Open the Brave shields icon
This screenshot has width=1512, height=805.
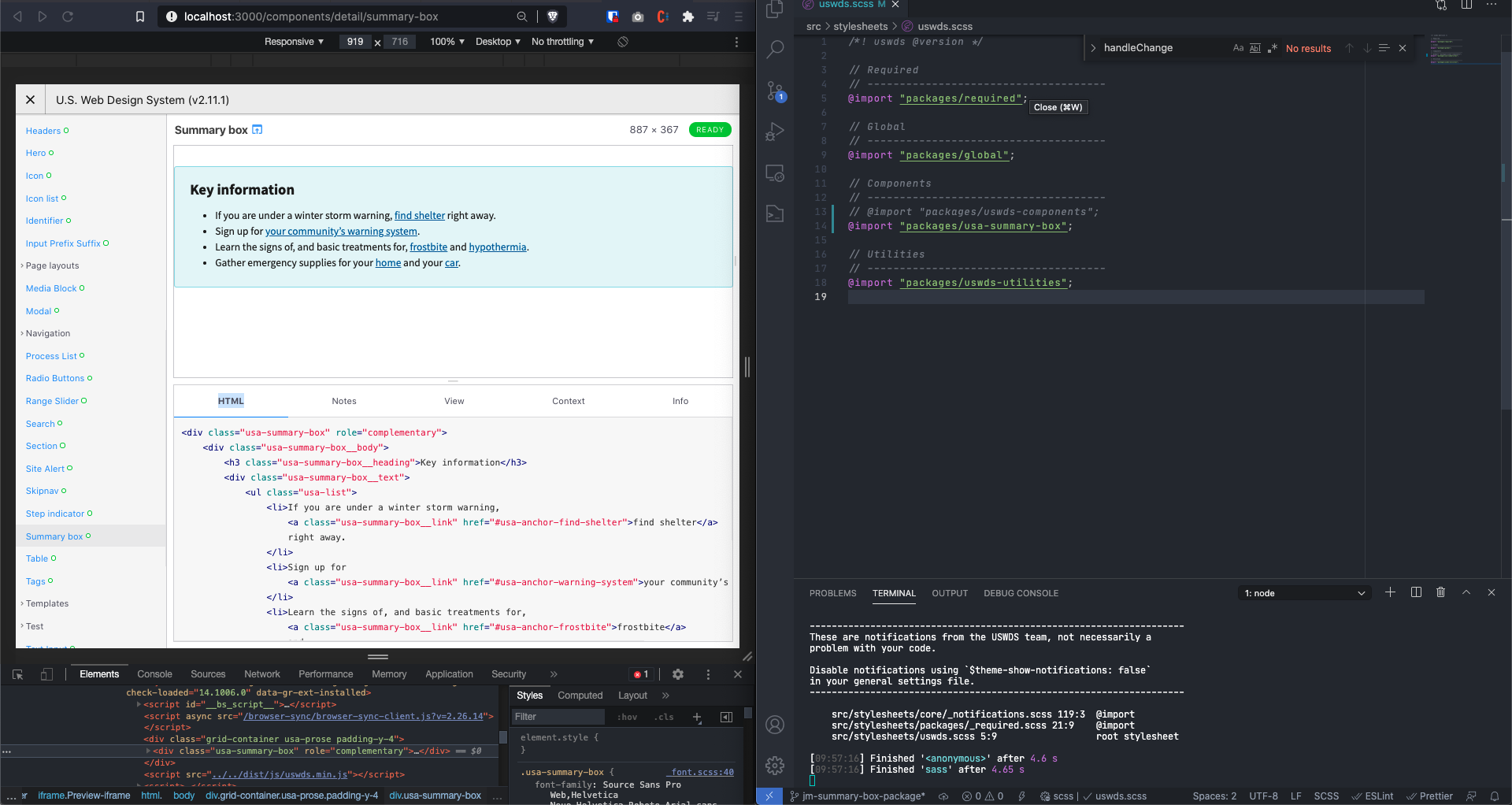(553, 17)
